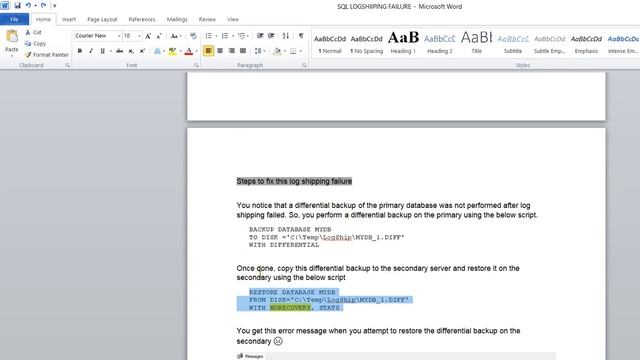
Task: Copy the selected text
Action: tap(36, 43)
